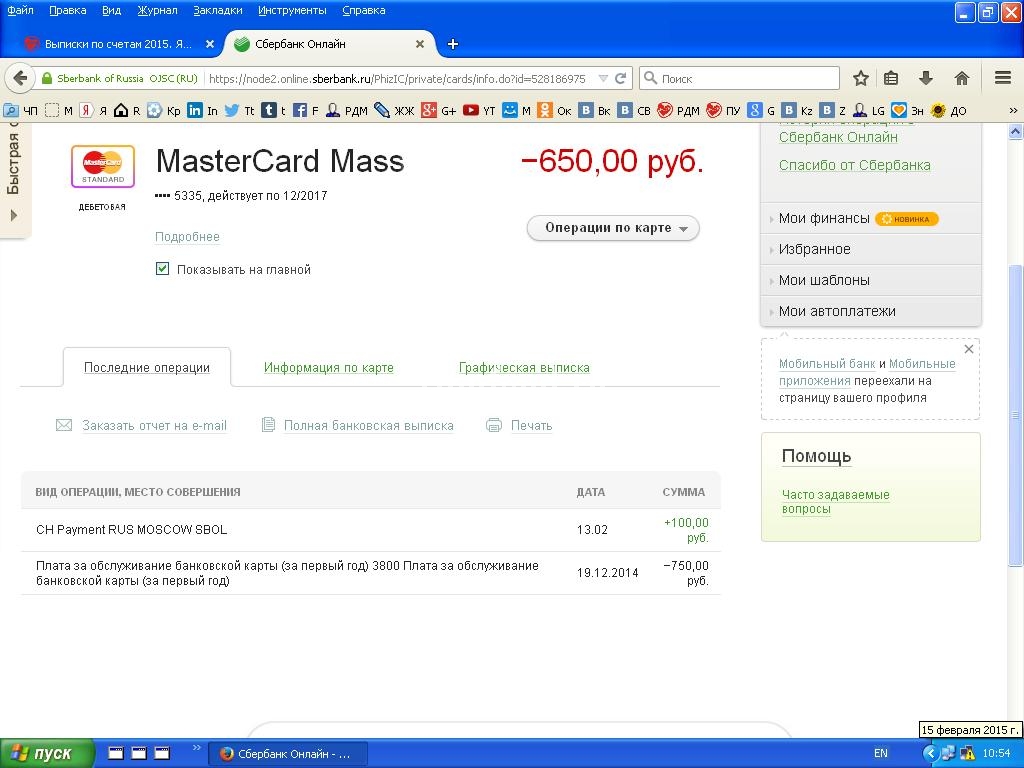
Task: Click the Подробнее link
Action: [187, 236]
